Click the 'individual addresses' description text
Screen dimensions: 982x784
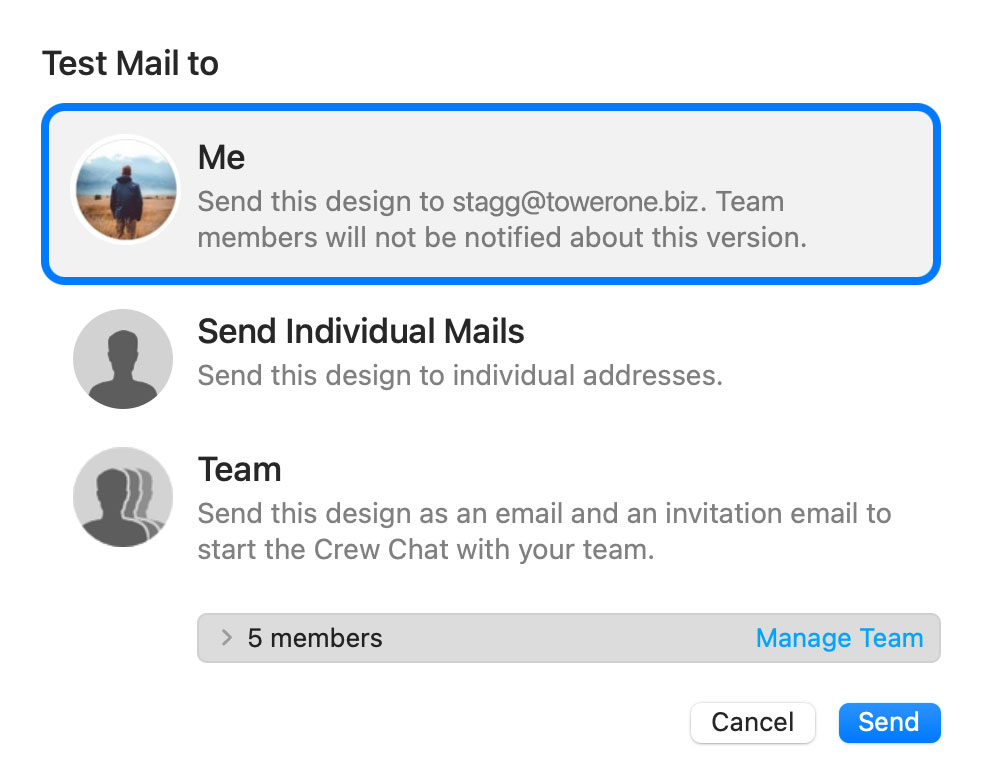click(x=460, y=376)
